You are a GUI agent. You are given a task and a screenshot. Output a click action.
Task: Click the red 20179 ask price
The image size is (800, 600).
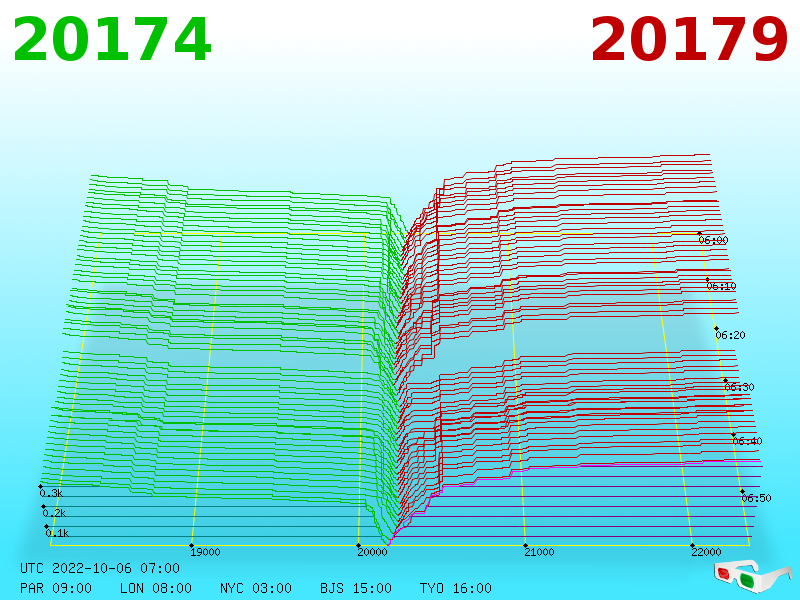click(x=689, y=40)
